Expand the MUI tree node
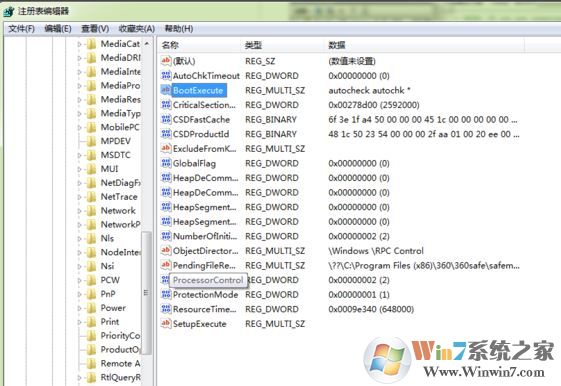Screen dimensions: 561x386 pyautogui.click(x=79, y=169)
